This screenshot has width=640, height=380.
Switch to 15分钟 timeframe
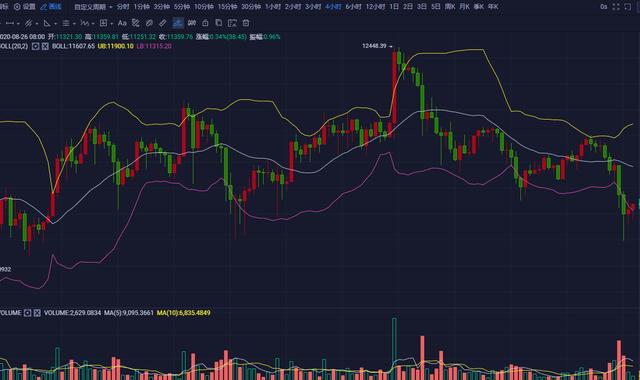tap(227, 7)
